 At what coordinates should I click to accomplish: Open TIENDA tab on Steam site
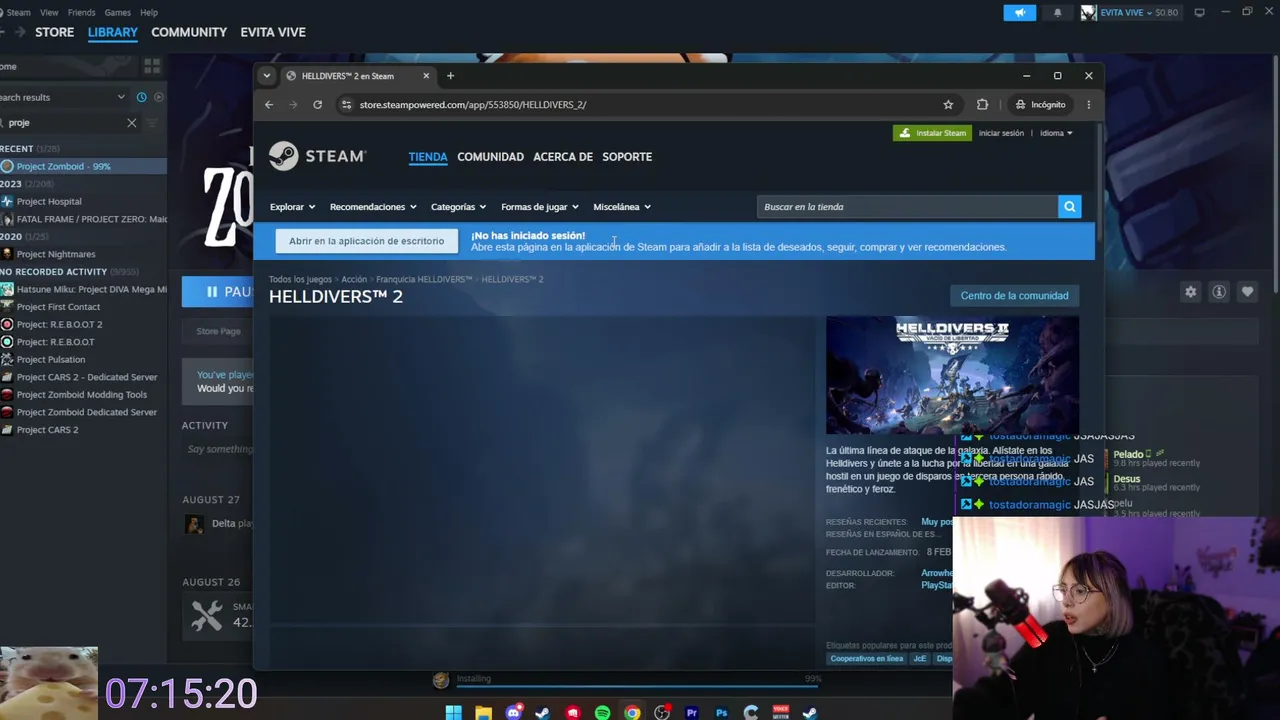pos(428,157)
